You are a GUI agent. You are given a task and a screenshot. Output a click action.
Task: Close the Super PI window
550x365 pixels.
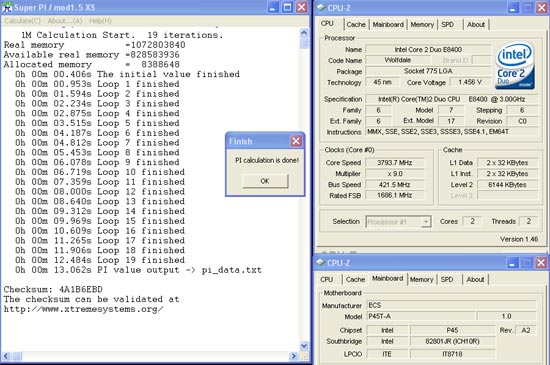click(x=302, y=7)
